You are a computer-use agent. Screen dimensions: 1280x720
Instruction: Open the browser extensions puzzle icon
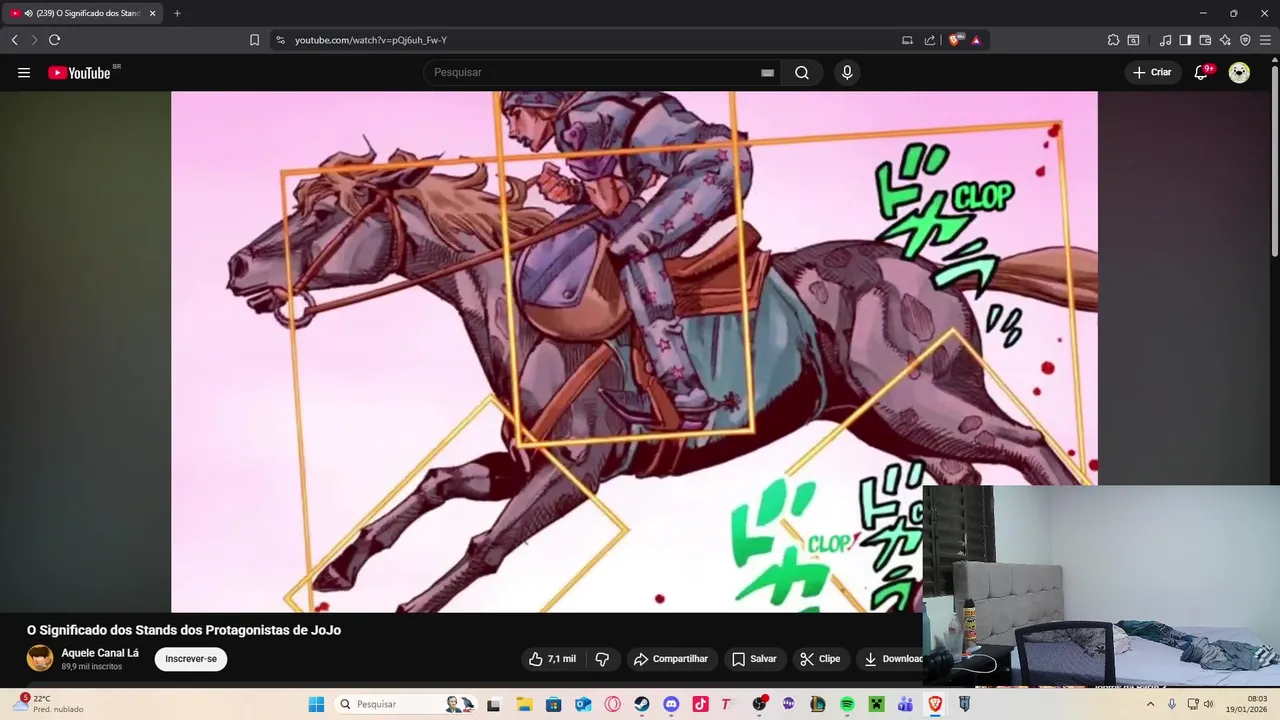pyautogui.click(x=1113, y=40)
